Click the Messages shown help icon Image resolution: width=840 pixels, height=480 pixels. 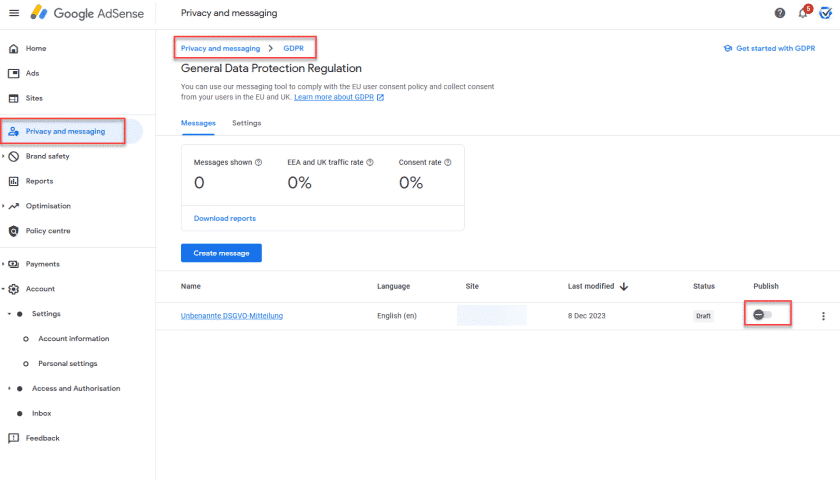click(259, 162)
